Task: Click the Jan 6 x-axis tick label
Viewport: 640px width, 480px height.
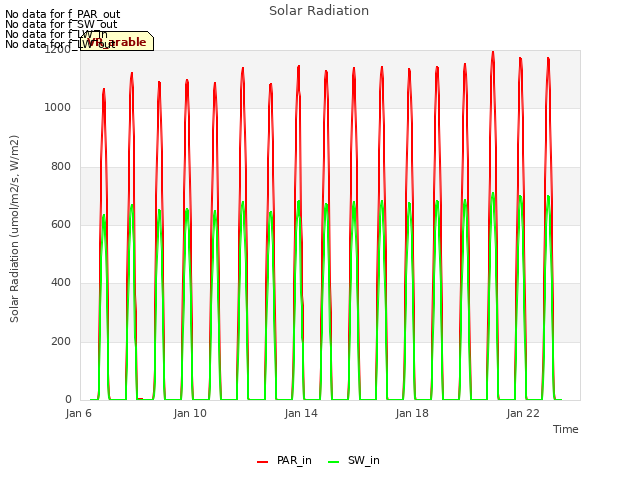Action: point(78,413)
